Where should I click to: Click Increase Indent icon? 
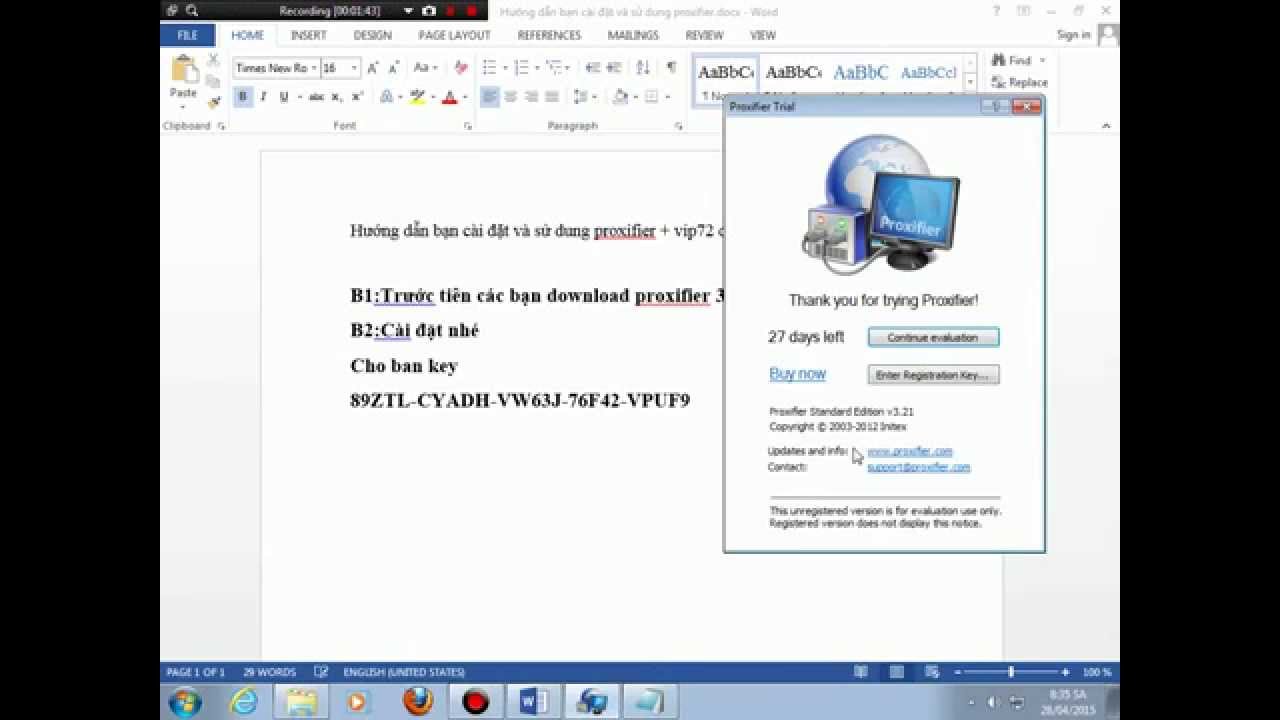tap(613, 68)
